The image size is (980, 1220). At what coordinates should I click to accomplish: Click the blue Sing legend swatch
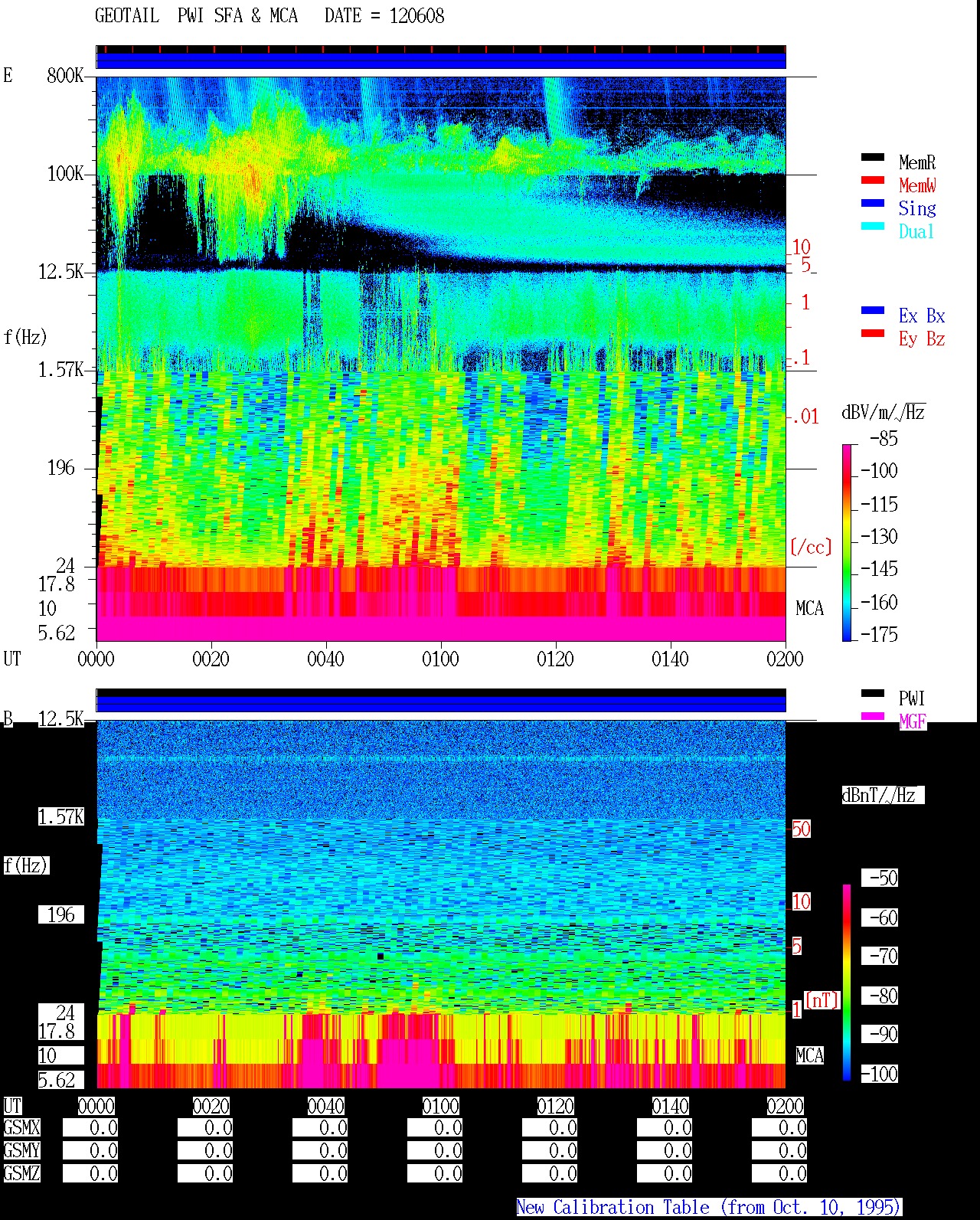(x=873, y=204)
